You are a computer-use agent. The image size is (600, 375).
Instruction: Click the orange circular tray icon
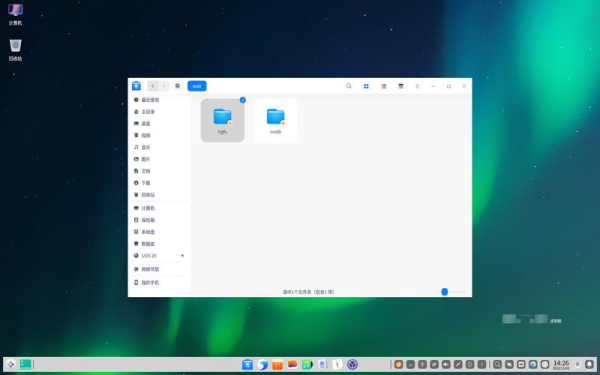(399, 364)
